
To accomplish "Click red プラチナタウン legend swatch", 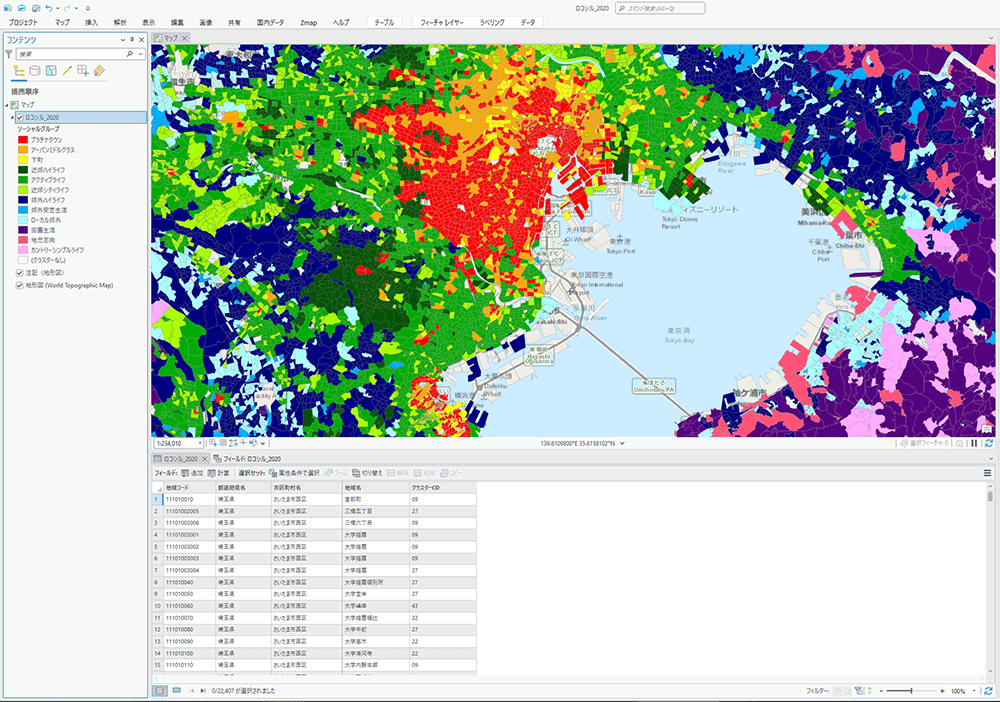I will tap(22, 140).
